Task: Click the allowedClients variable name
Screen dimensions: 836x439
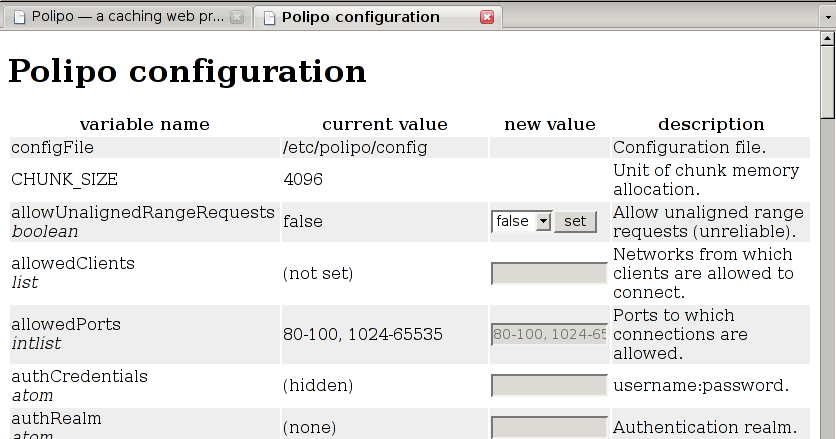Action: coord(73,264)
